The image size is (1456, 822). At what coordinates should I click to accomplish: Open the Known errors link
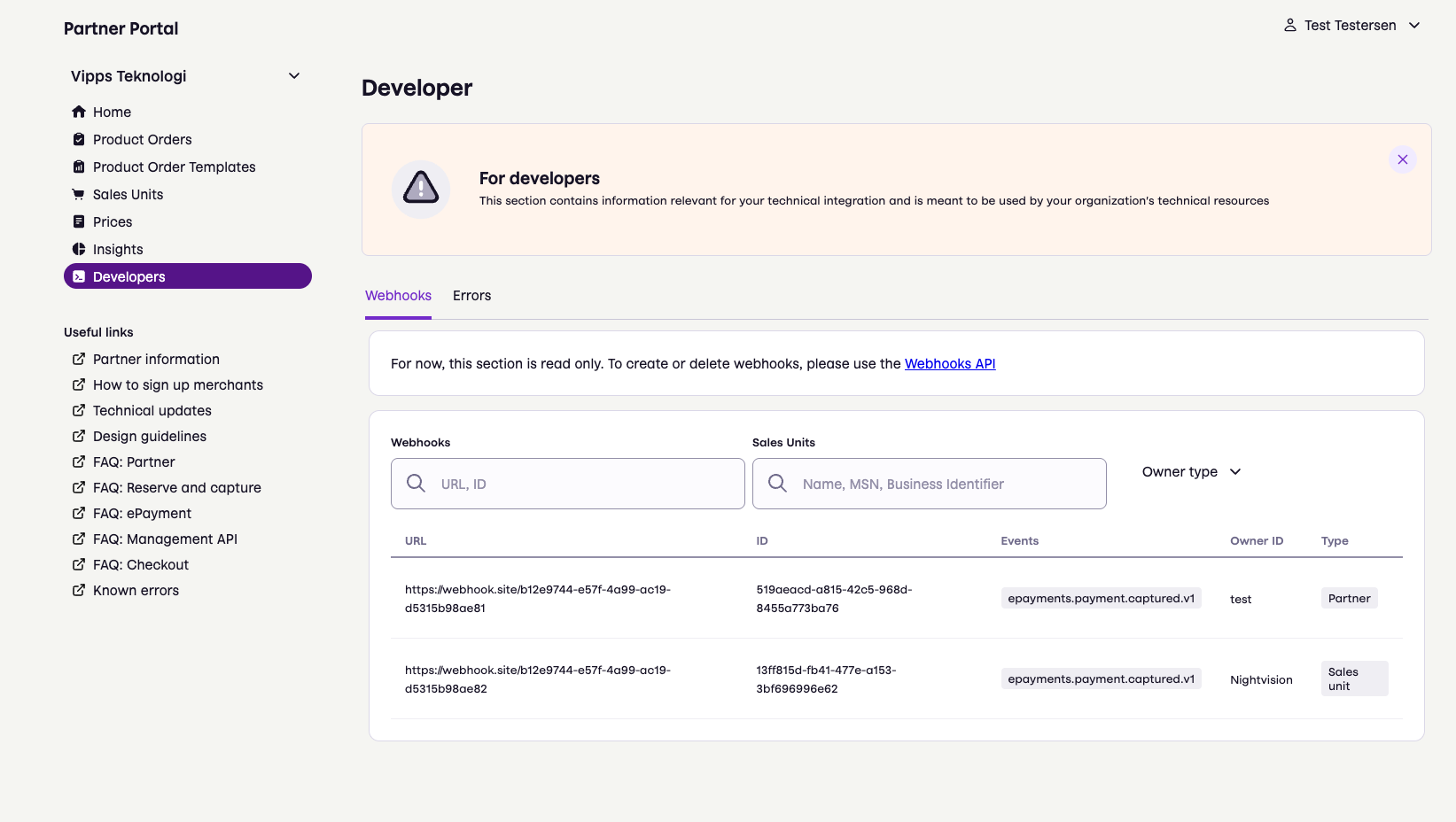click(136, 591)
